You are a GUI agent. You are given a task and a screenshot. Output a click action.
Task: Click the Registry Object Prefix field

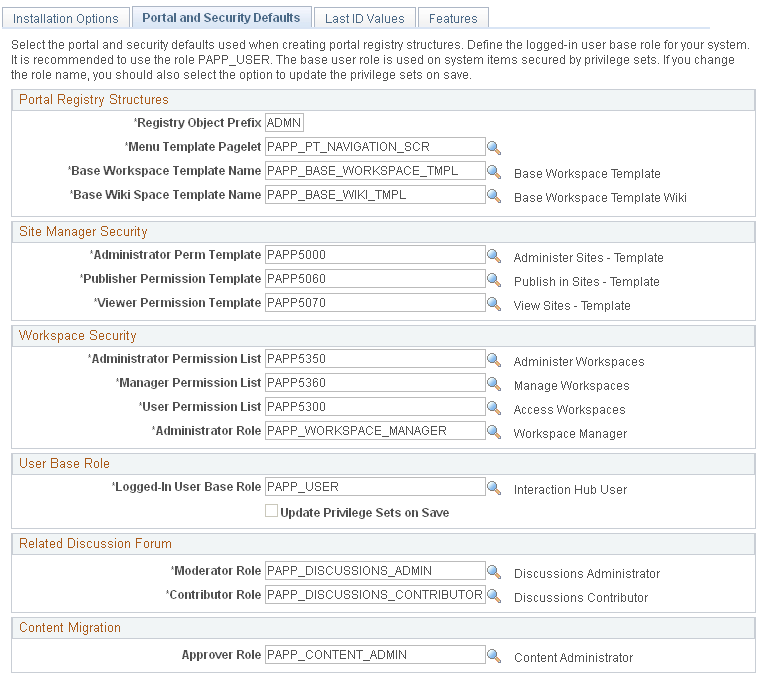coord(284,123)
